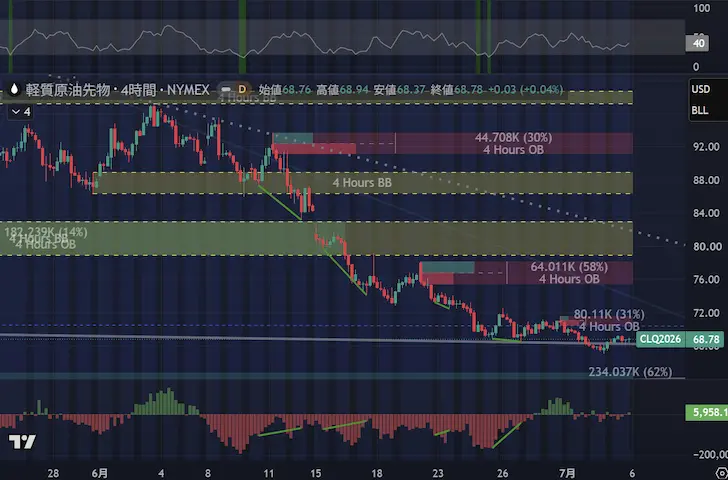Click the 182.239K (14%) zone label
This screenshot has width=728, height=480.
[46, 232]
